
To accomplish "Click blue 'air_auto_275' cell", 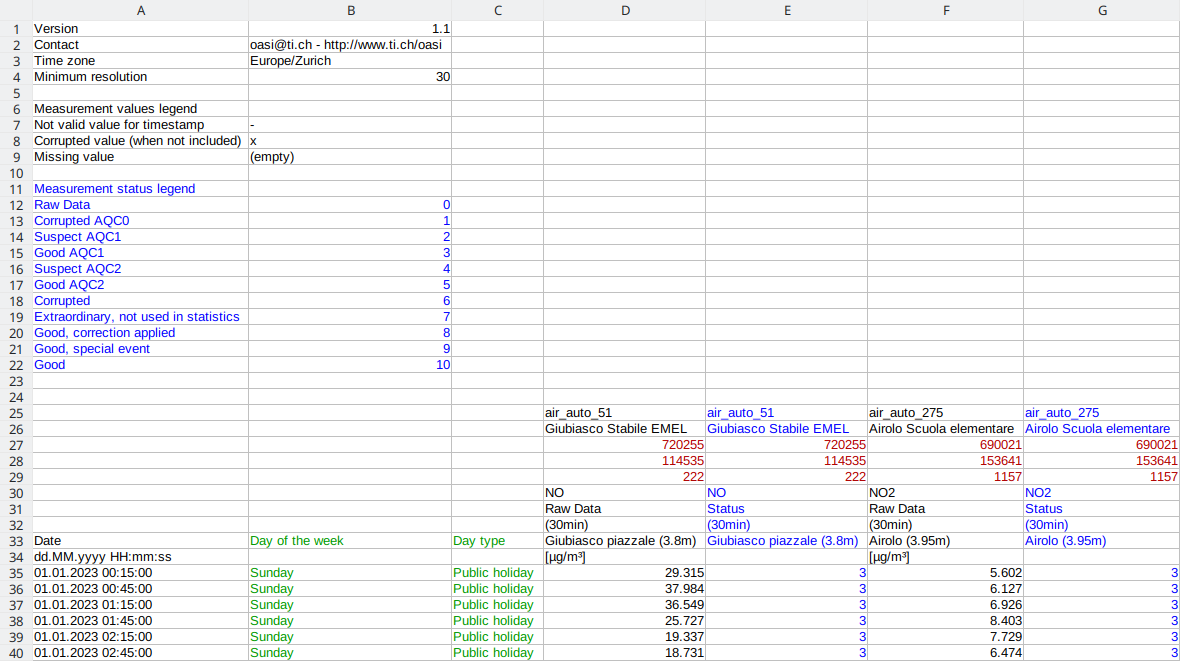I will [x=1102, y=413].
